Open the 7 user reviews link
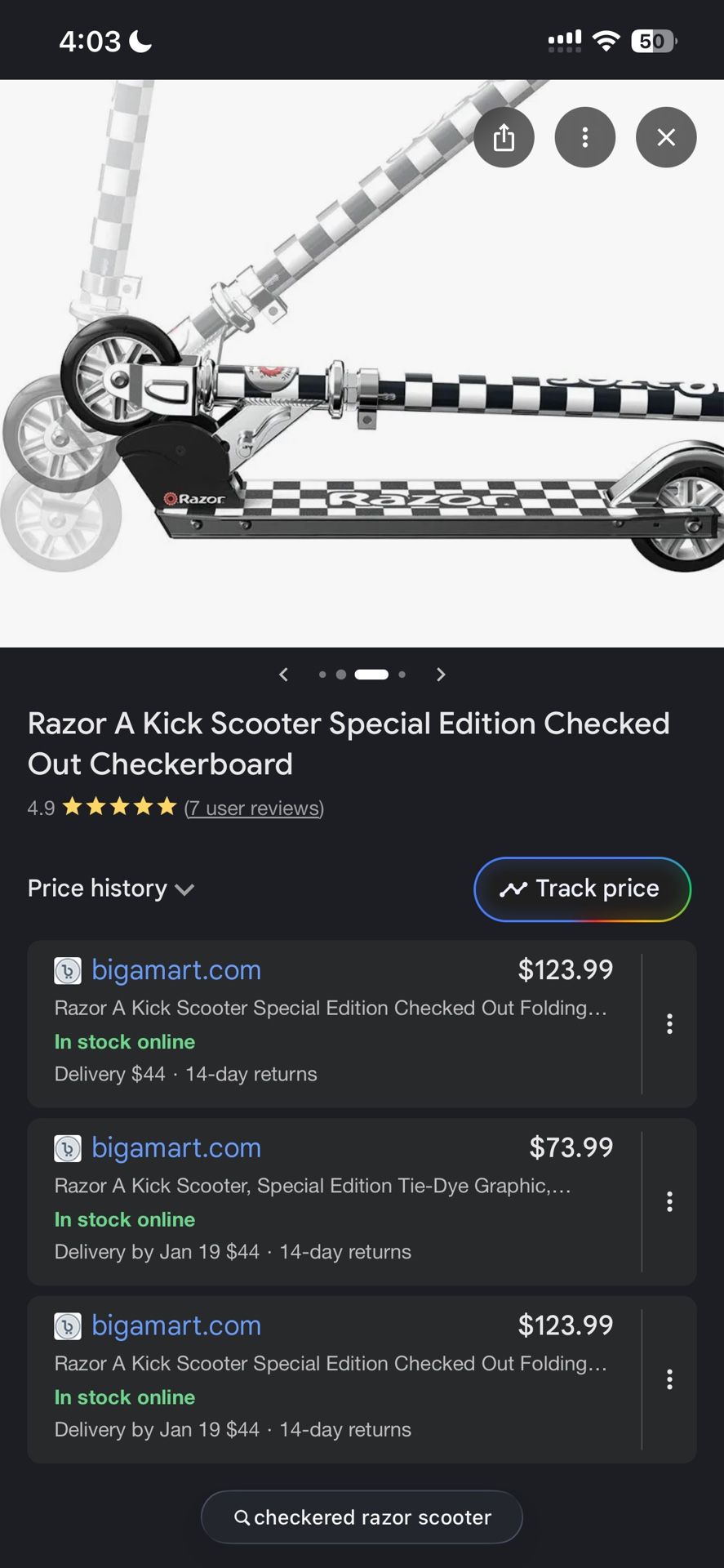The image size is (724, 1568). (254, 808)
